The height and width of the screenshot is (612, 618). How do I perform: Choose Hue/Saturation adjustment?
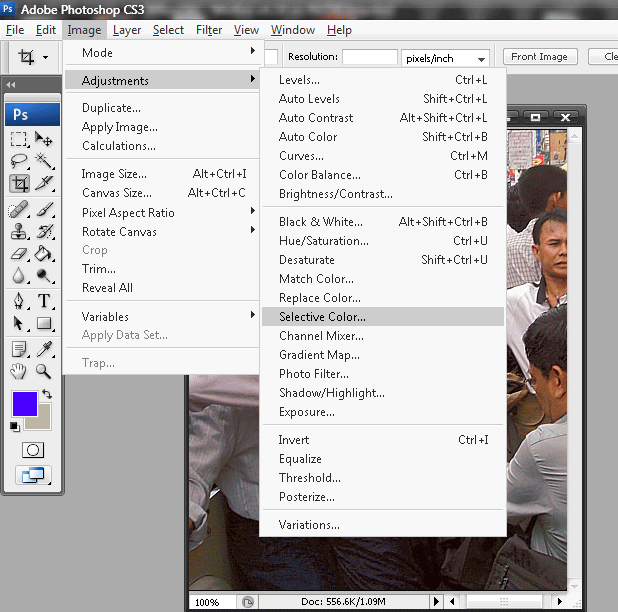pos(383,240)
